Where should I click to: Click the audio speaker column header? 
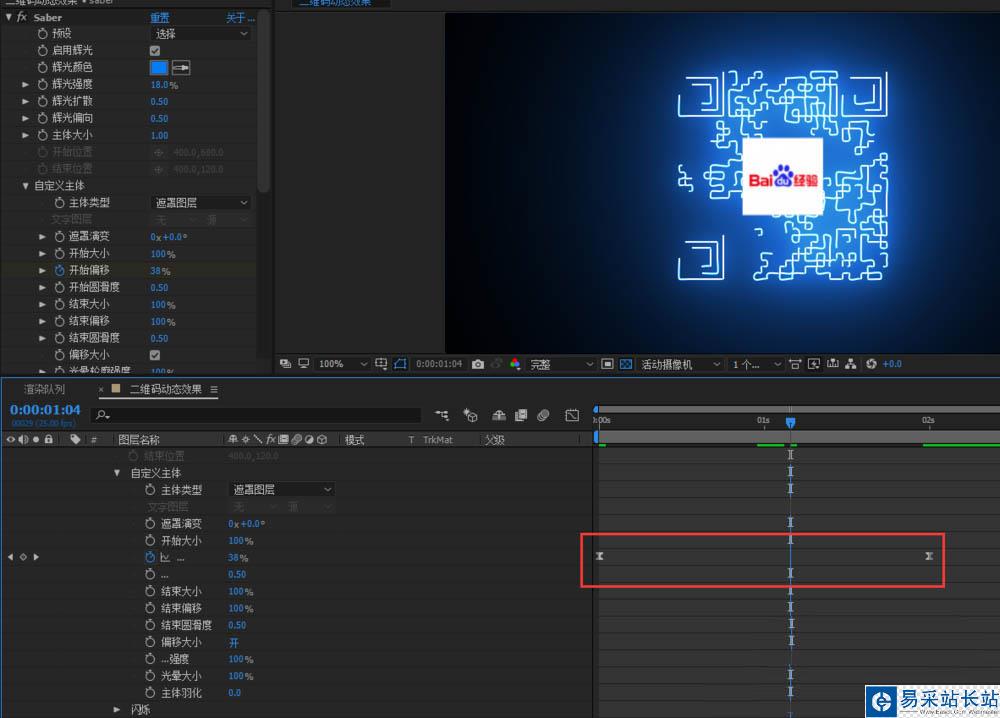pos(24,439)
